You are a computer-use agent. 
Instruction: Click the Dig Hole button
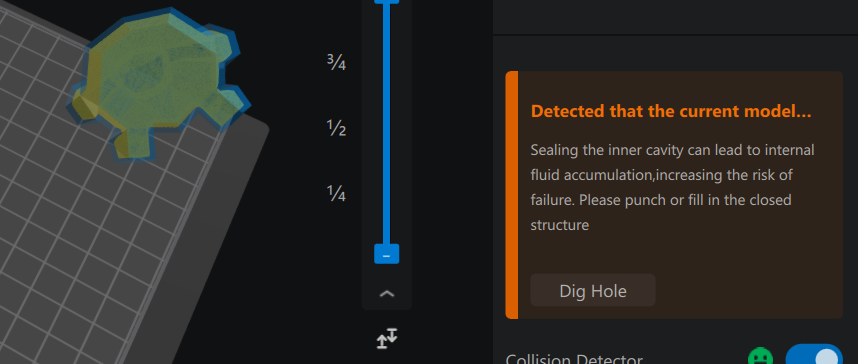tap(593, 290)
